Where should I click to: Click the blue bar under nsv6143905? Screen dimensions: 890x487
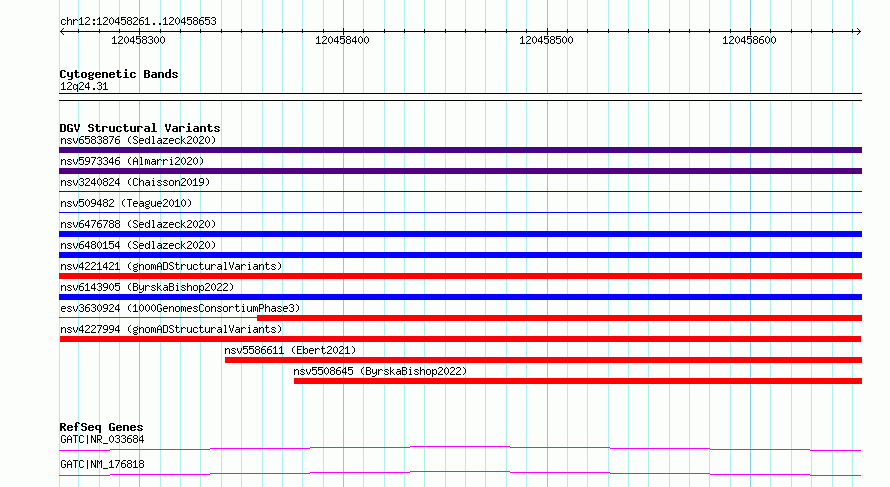click(460, 297)
